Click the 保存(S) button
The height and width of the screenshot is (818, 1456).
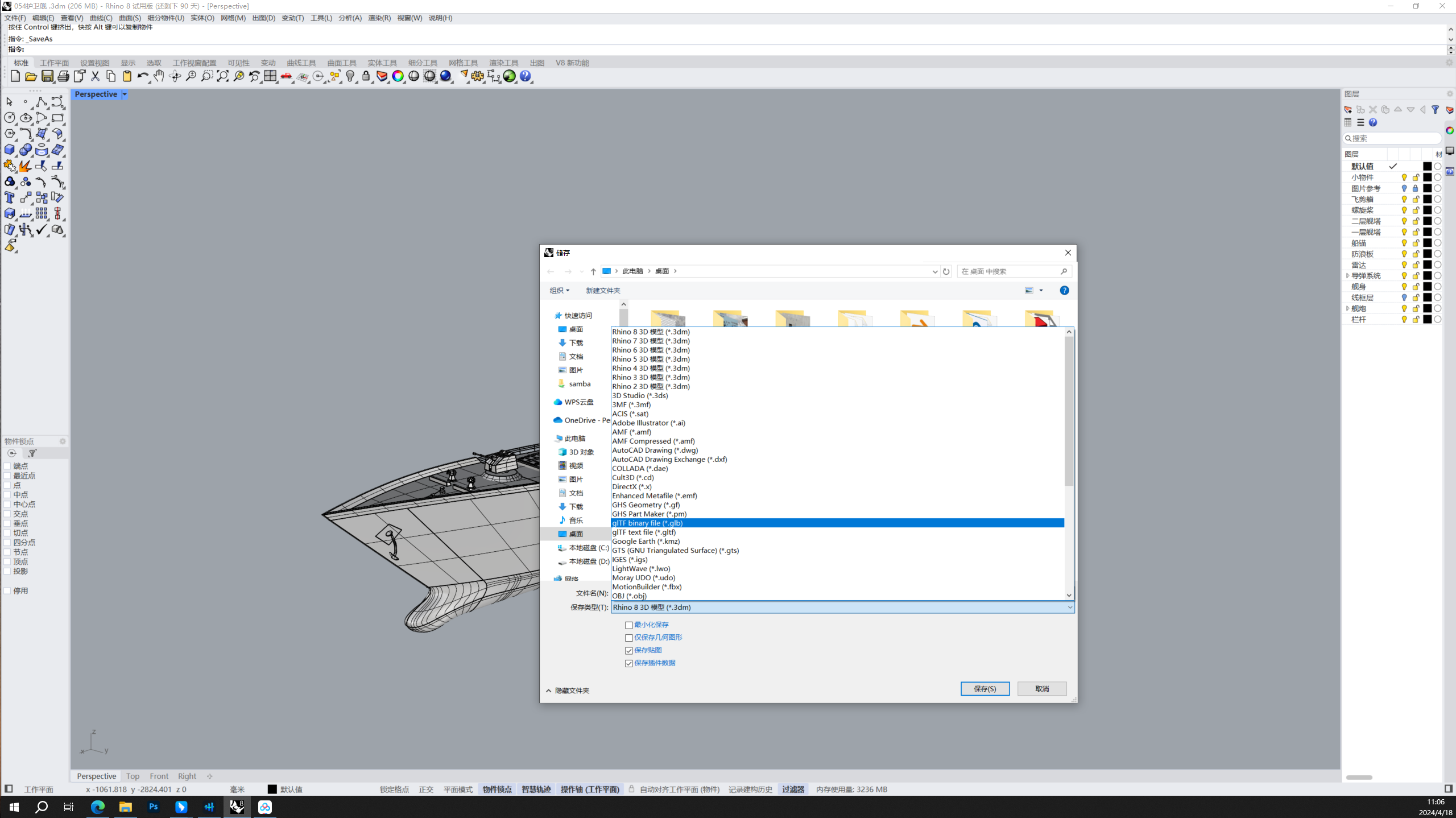(985, 688)
